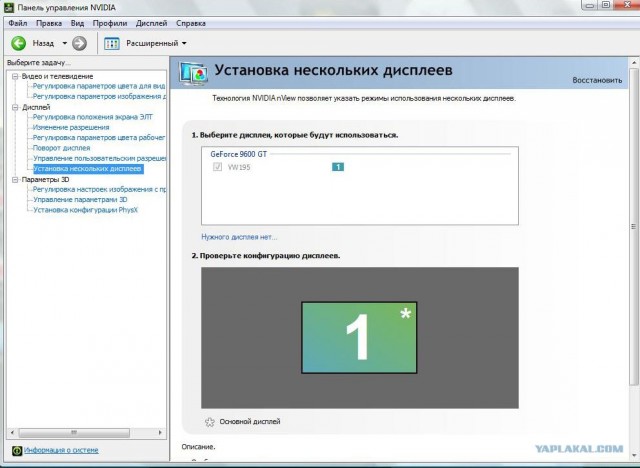This screenshot has width=640, height=468.
Task: Click the Восстановить link
Action: pos(597,80)
